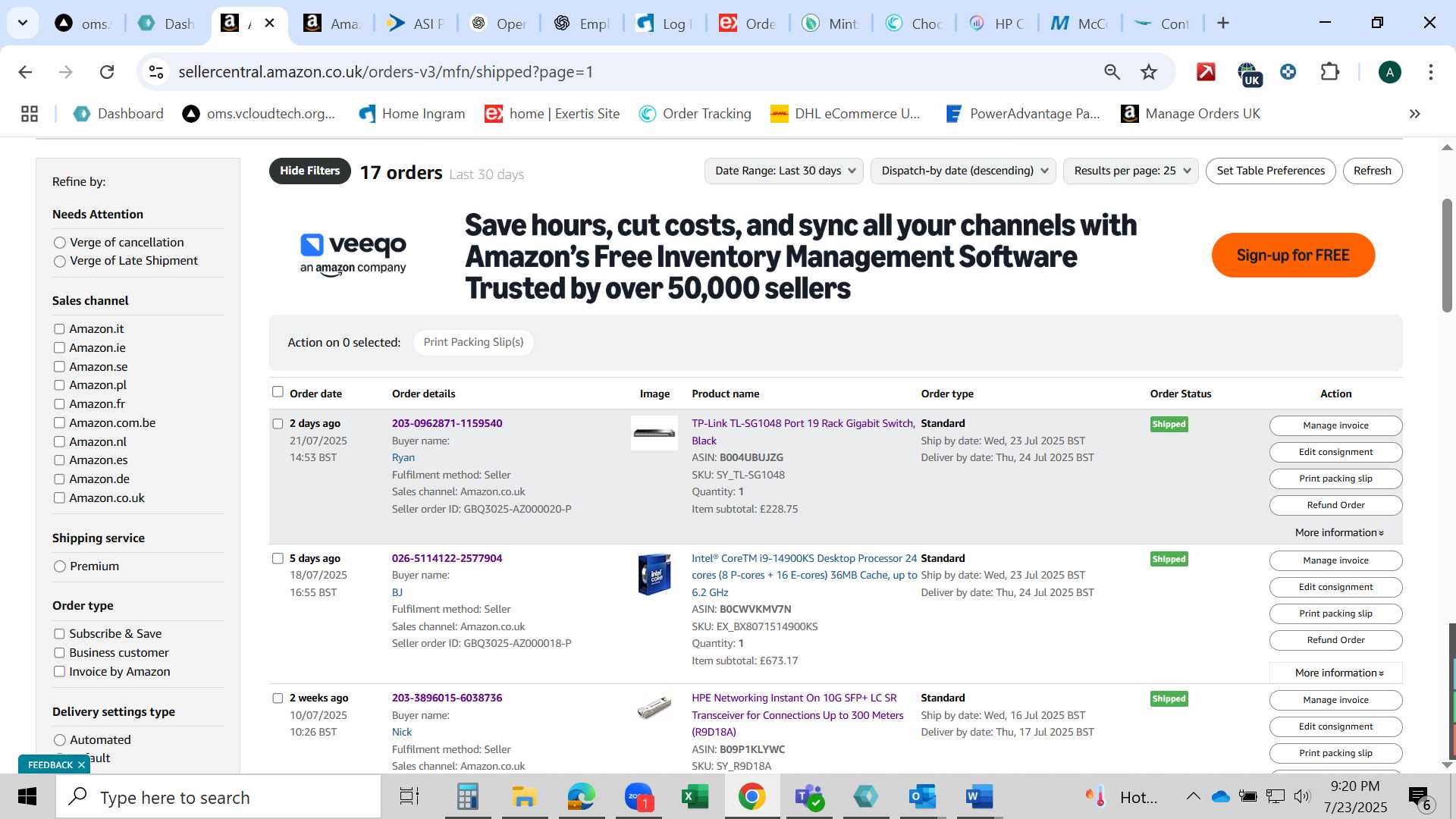This screenshot has width=1456, height=819.
Task: Tick the select-all orders header checkbox
Action: (x=278, y=392)
